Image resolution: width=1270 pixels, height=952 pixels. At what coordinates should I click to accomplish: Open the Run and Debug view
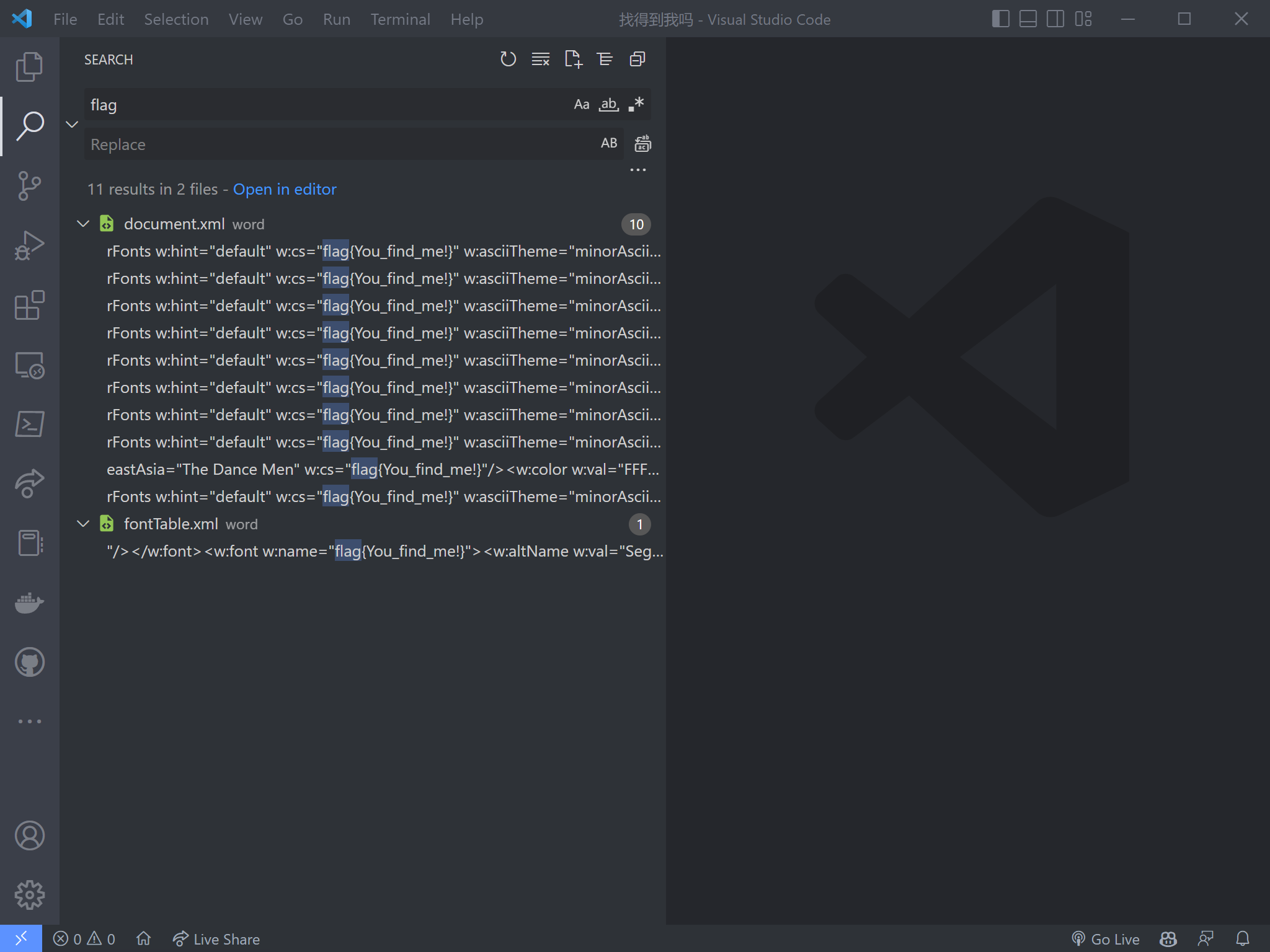click(29, 245)
